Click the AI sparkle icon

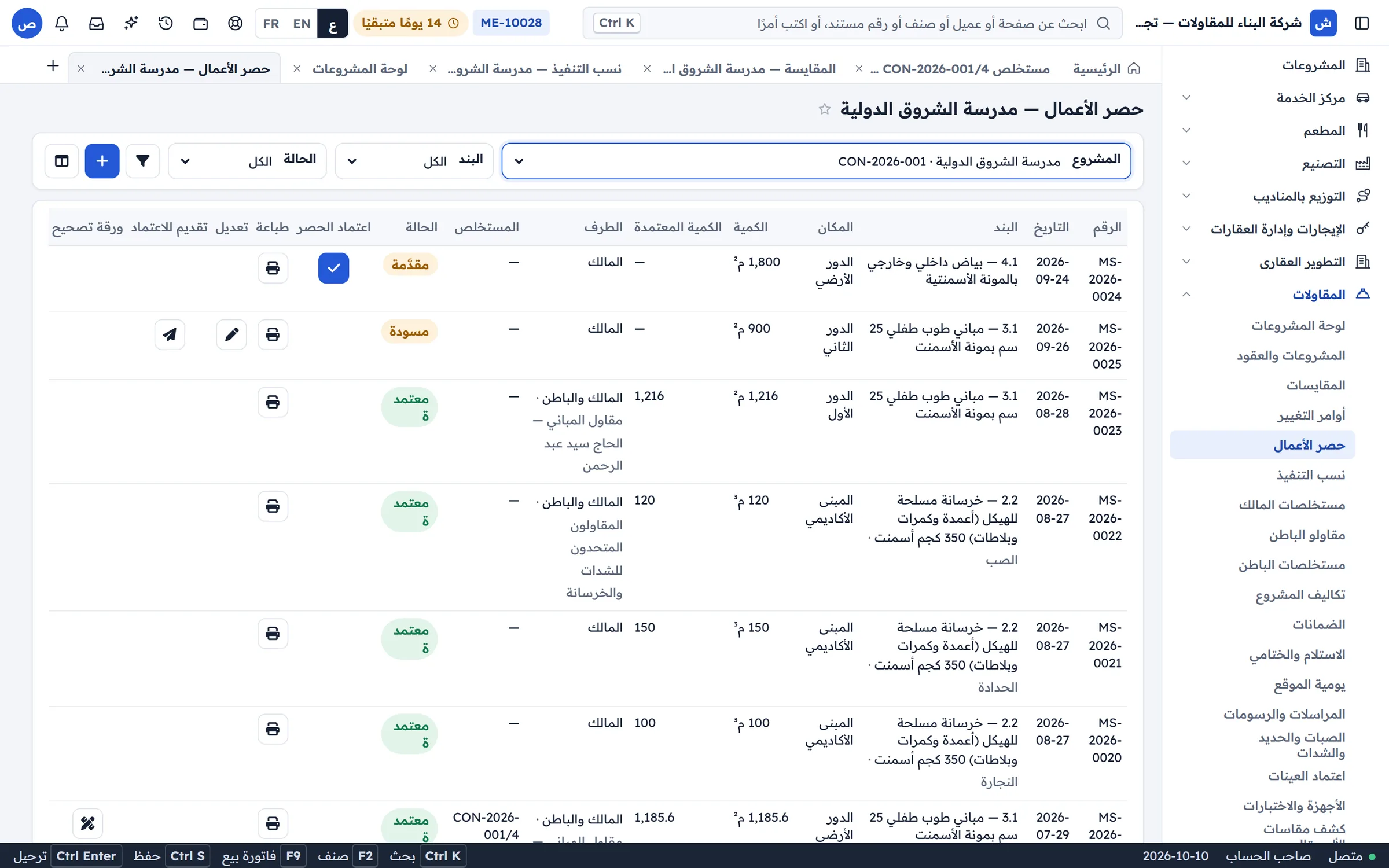coord(131,23)
